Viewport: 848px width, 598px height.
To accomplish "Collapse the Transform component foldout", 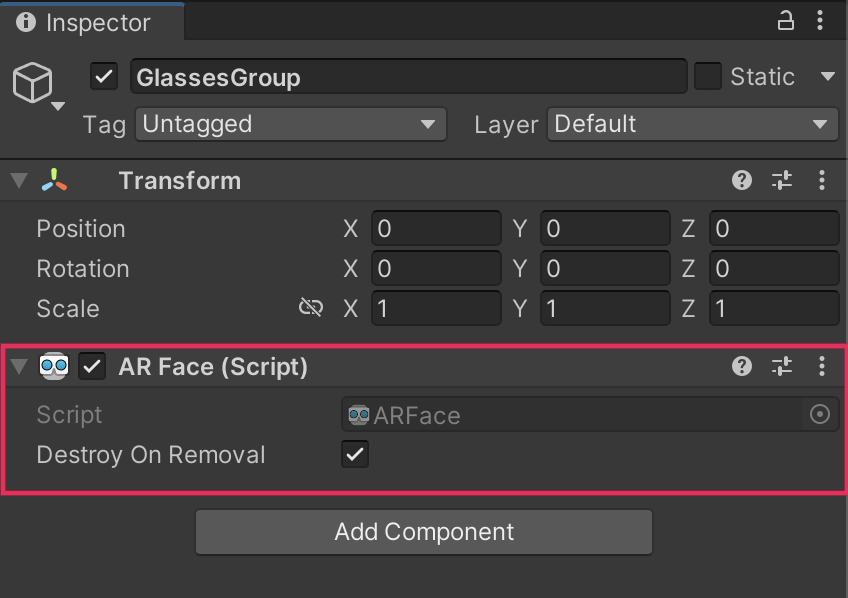I will click(18, 181).
